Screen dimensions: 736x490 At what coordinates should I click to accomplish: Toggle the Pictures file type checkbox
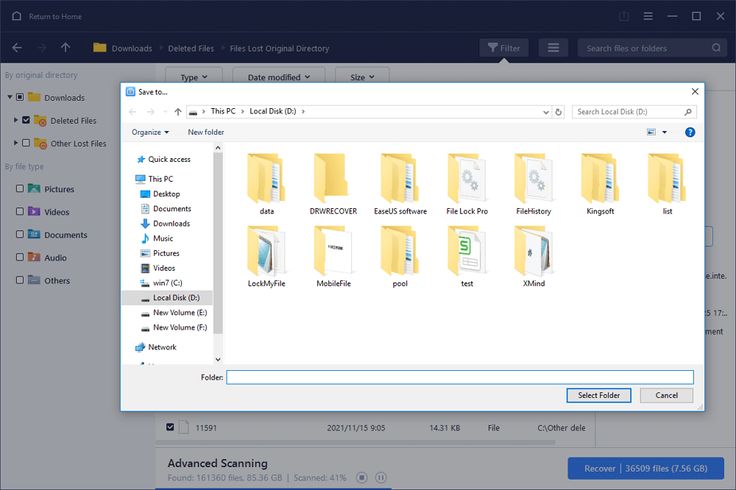point(19,189)
